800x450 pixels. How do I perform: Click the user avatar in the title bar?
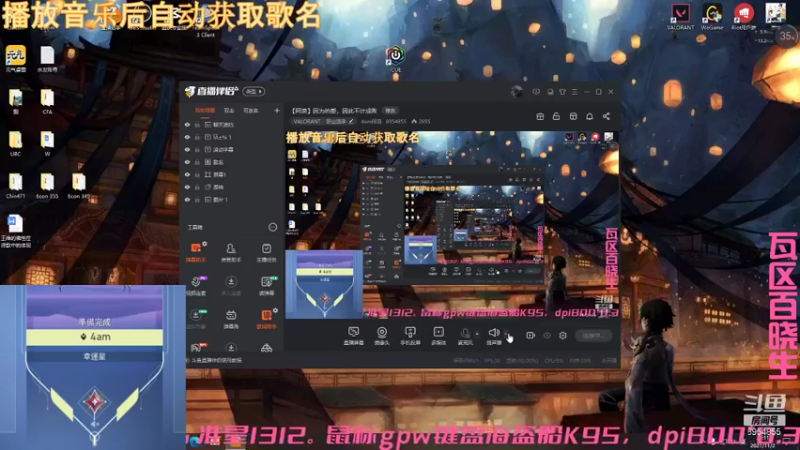(x=516, y=91)
